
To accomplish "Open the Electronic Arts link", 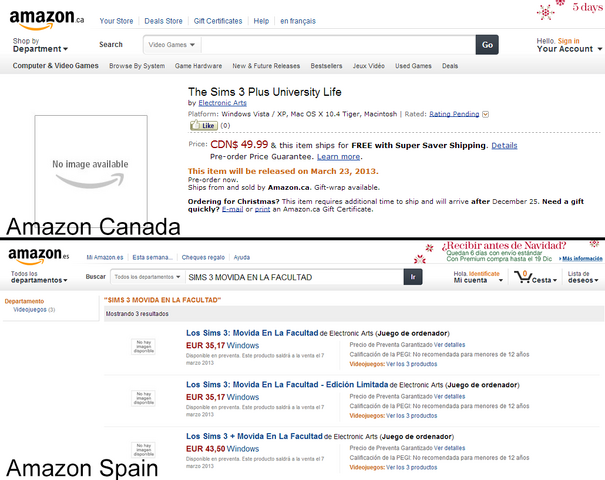I will 222,103.
